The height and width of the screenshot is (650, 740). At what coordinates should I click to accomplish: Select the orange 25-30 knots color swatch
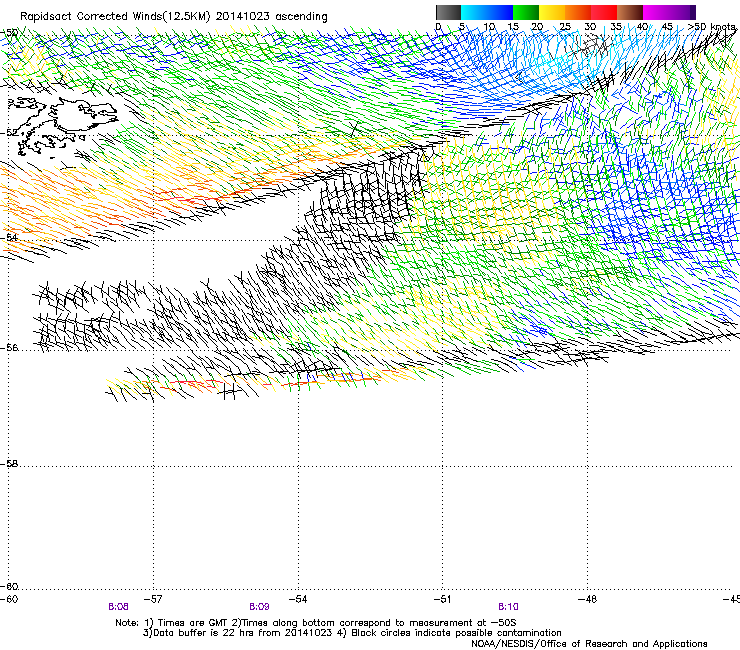(x=578, y=12)
